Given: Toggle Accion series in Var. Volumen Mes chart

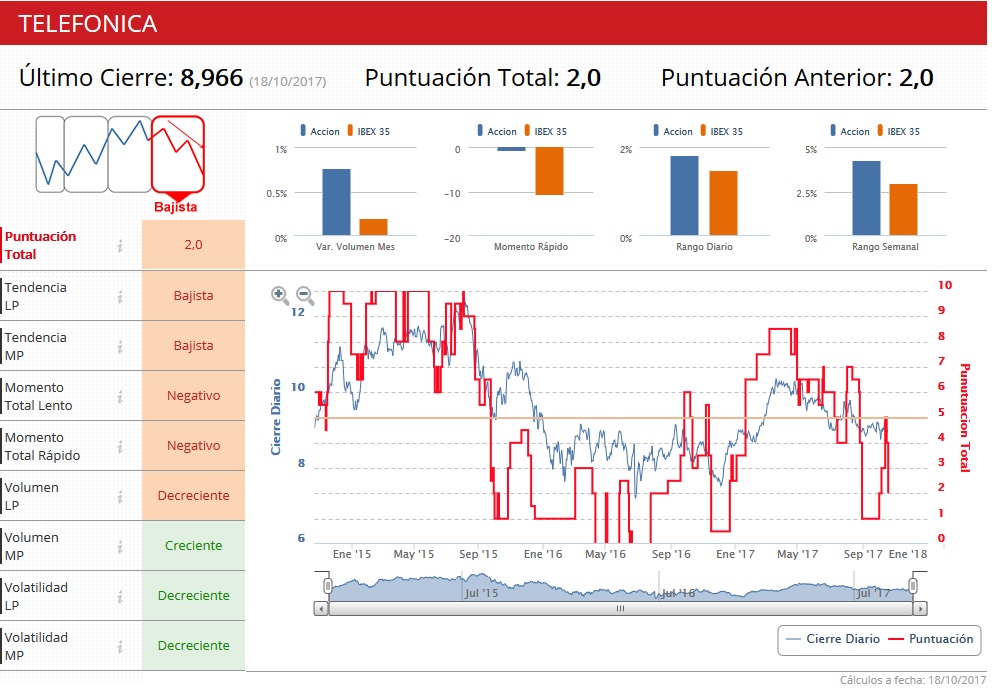Looking at the screenshot, I should click(x=320, y=131).
